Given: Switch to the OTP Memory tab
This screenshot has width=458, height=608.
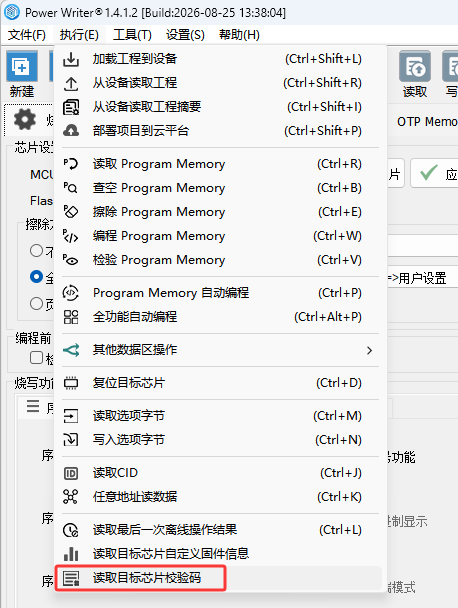Looking at the screenshot, I should coord(427,122).
